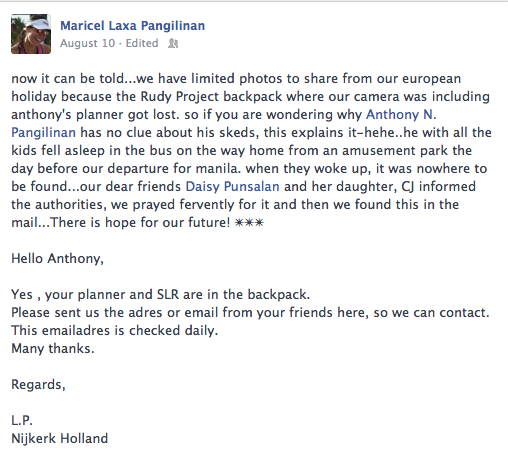Click the 'Please sent us the adres' line

pyautogui.click(x=250, y=313)
